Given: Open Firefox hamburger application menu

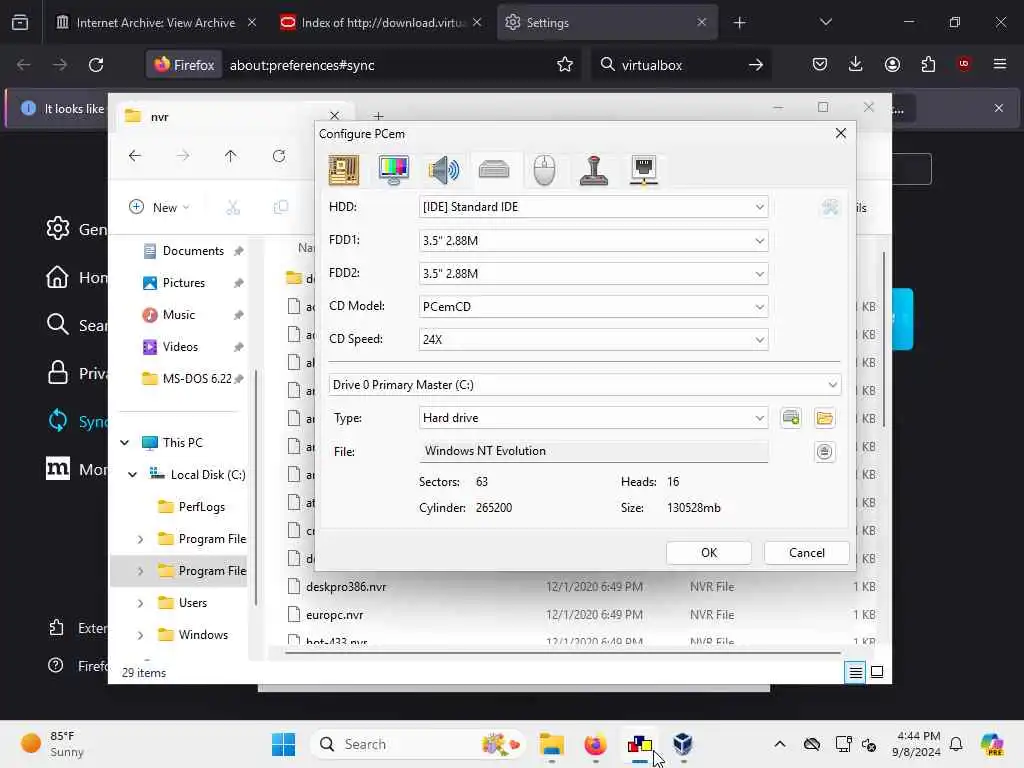Looking at the screenshot, I should [x=1000, y=65].
